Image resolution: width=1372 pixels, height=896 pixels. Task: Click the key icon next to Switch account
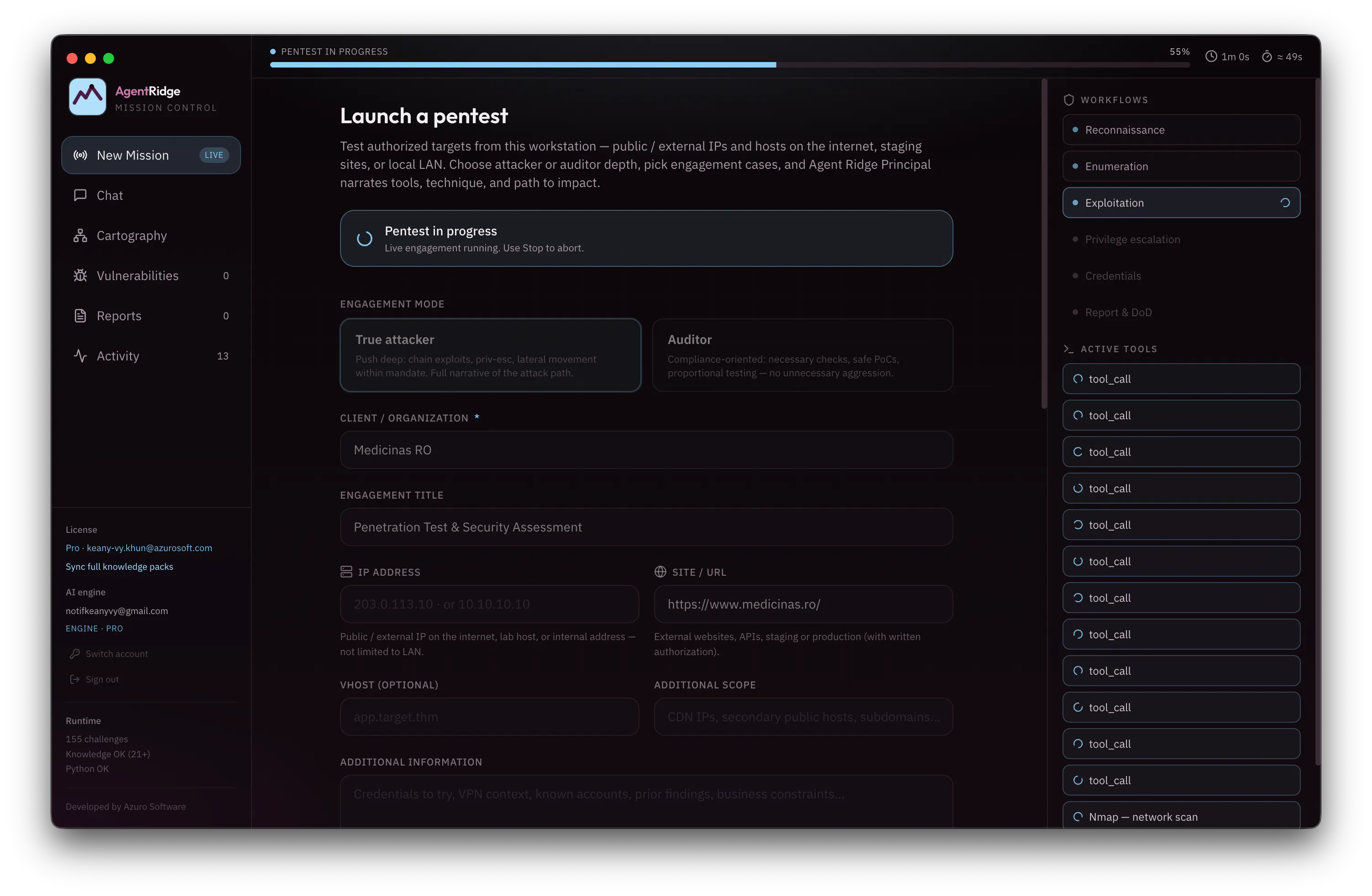coord(74,653)
